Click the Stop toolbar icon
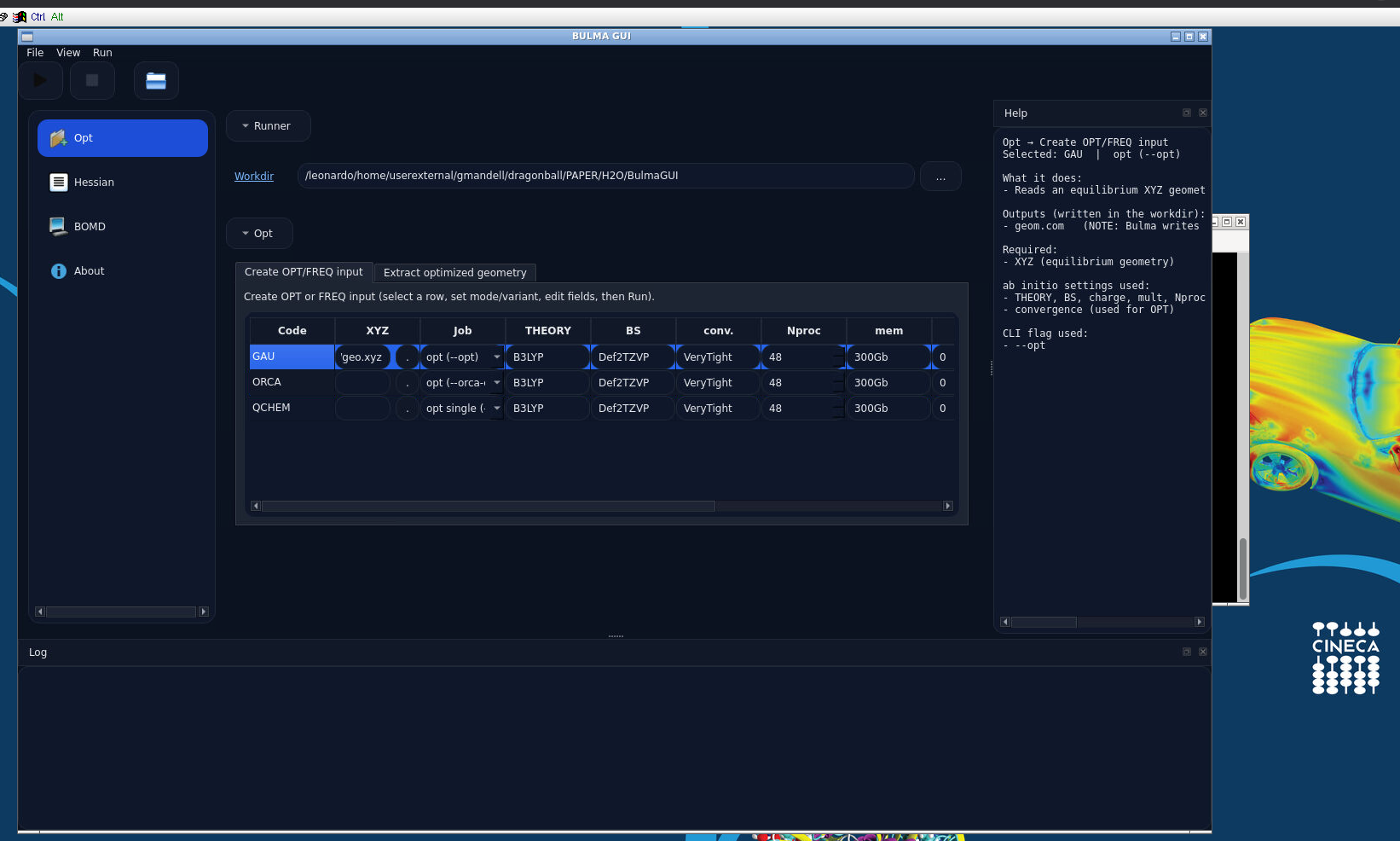Image resolution: width=1400 pixels, height=841 pixels. [92, 80]
